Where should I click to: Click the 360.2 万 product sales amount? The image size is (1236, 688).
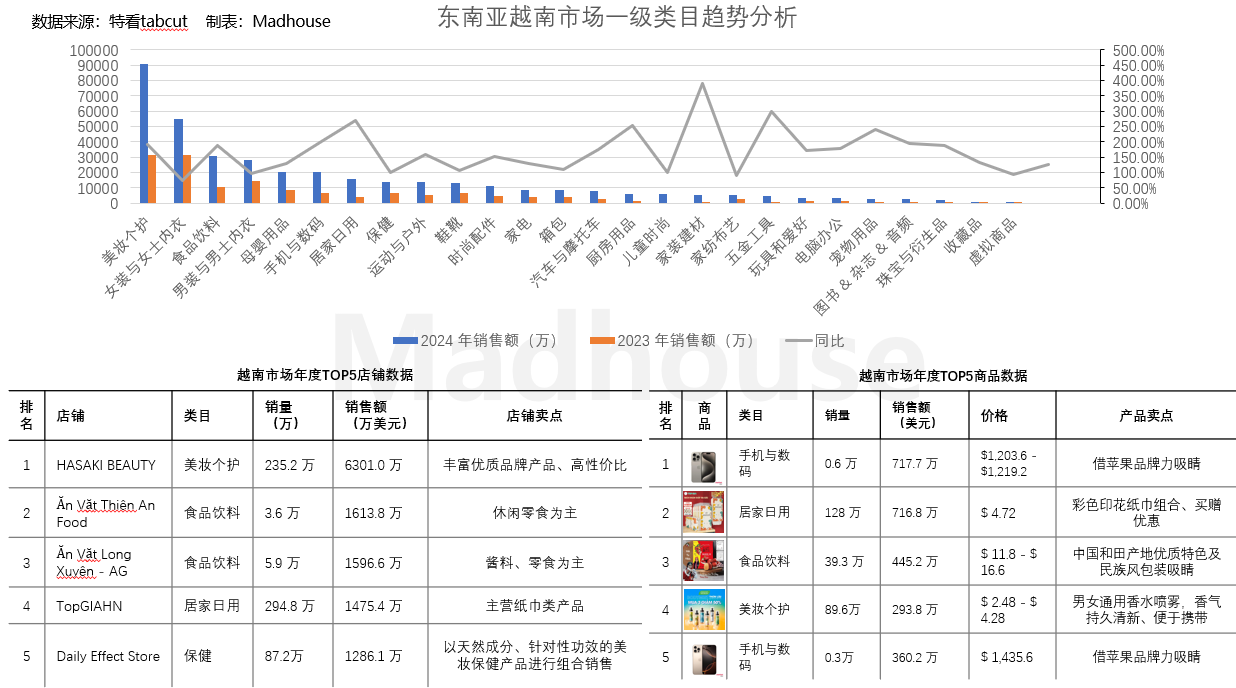pyautogui.click(x=915, y=657)
